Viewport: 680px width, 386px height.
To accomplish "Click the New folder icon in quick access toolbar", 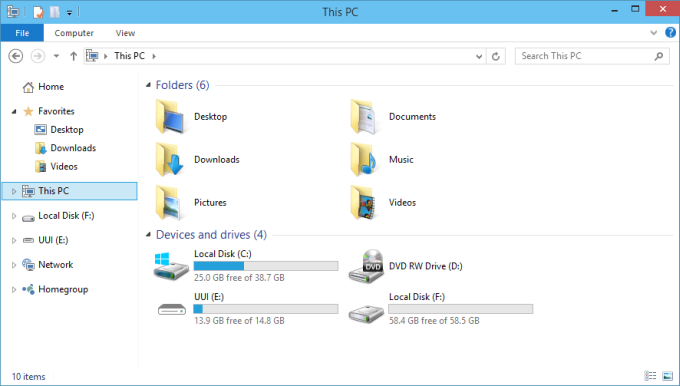I will pos(55,12).
